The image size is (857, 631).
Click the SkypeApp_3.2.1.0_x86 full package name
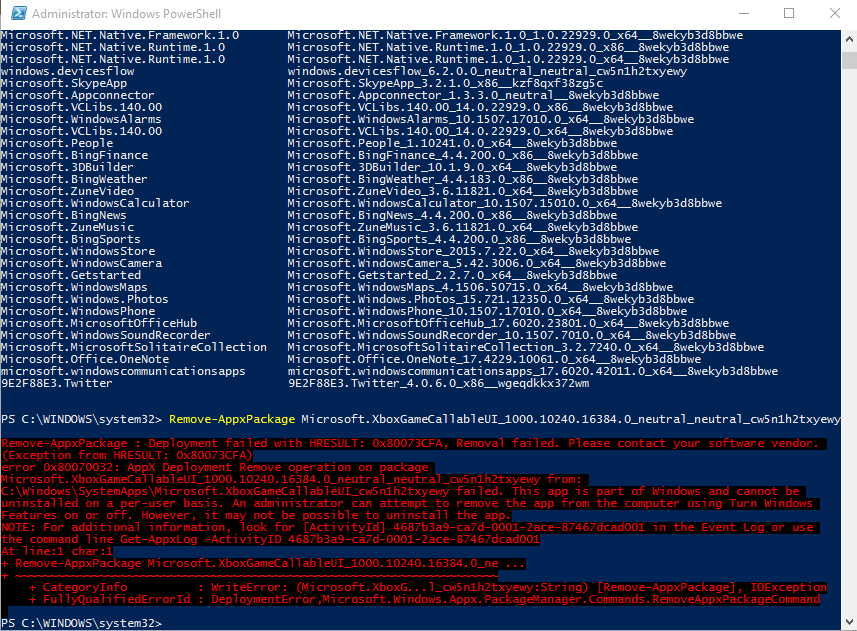[445, 83]
